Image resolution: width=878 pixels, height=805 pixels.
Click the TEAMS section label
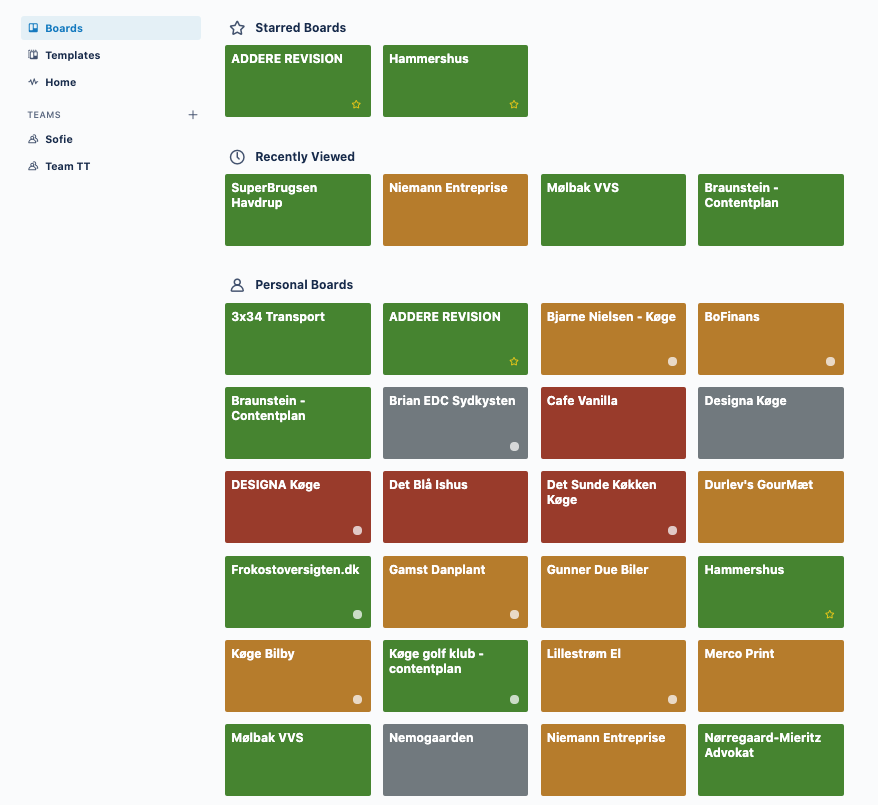point(44,115)
